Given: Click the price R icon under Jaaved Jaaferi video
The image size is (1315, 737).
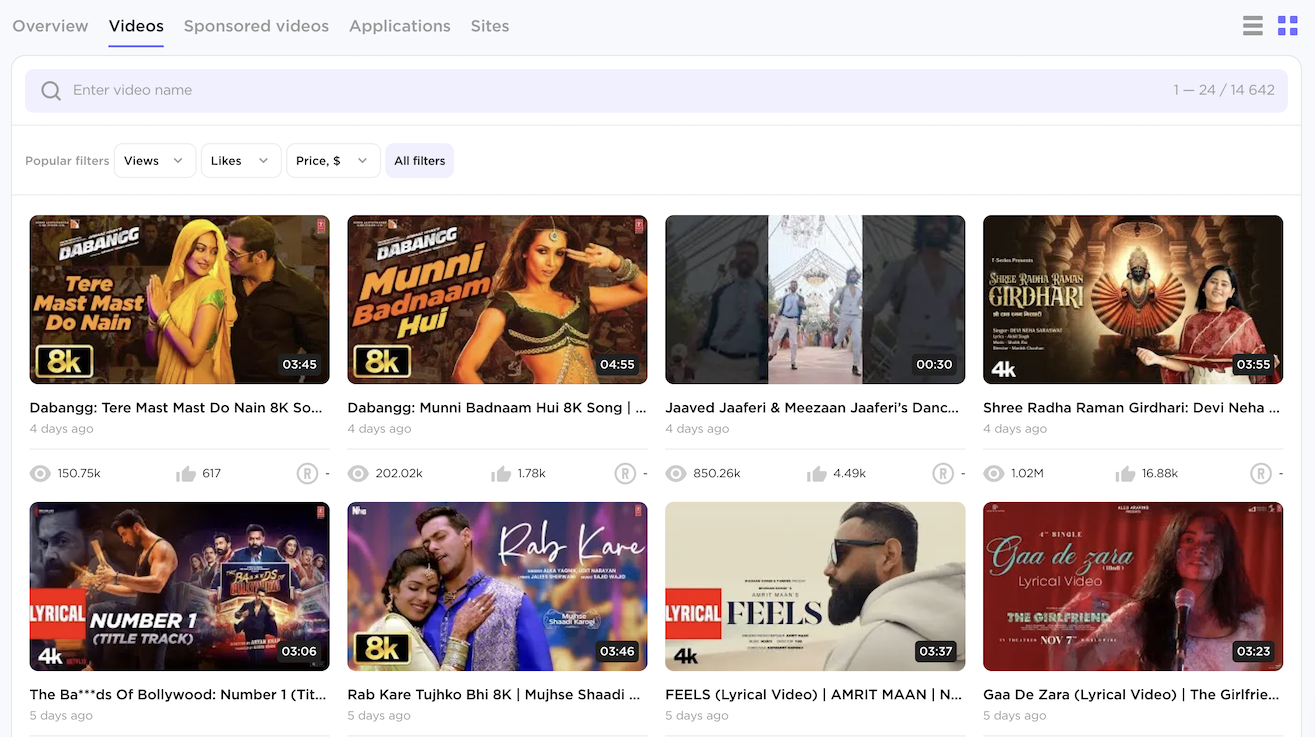Looking at the screenshot, I should point(943,473).
